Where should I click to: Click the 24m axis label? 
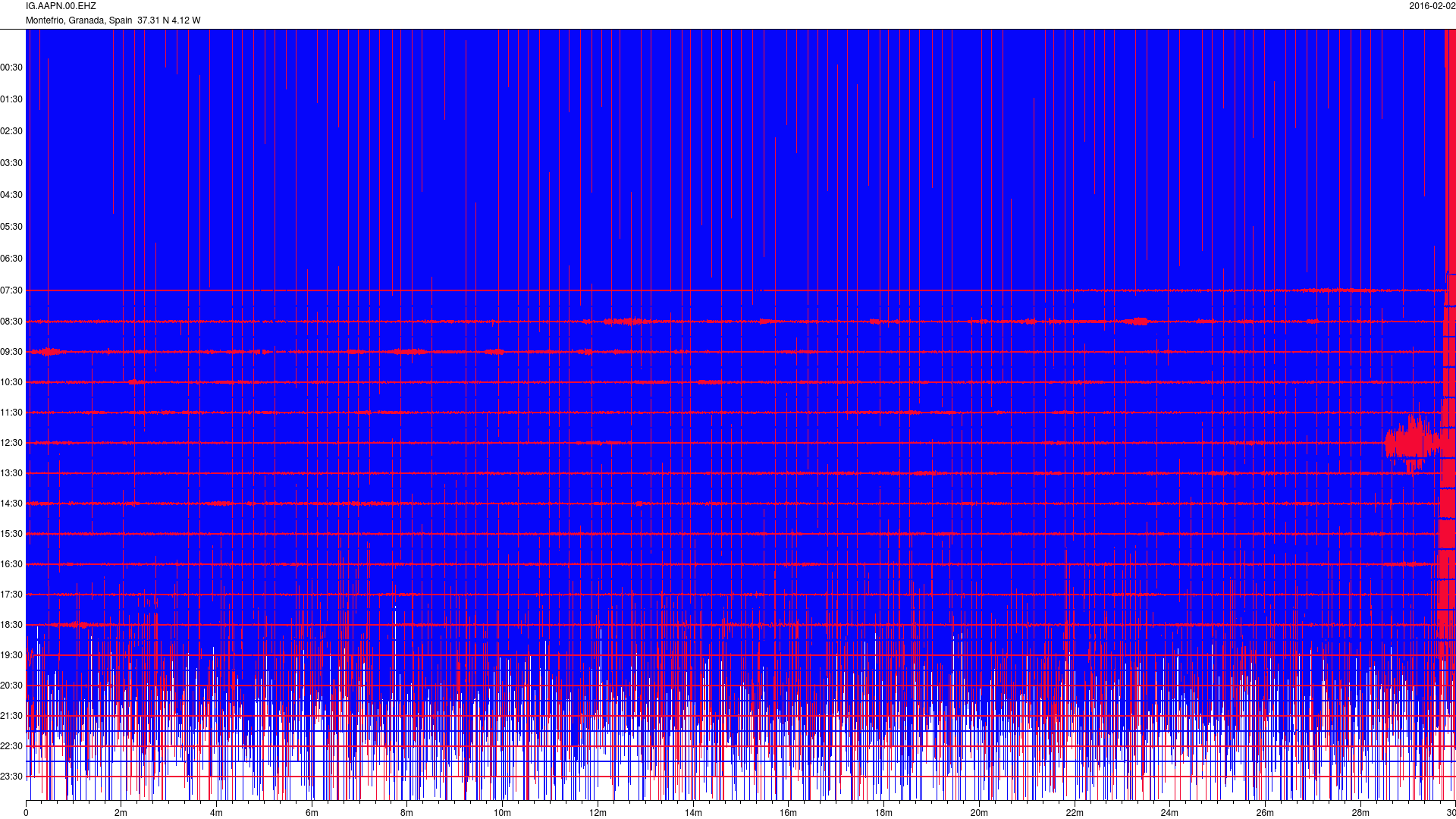(x=1169, y=813)
